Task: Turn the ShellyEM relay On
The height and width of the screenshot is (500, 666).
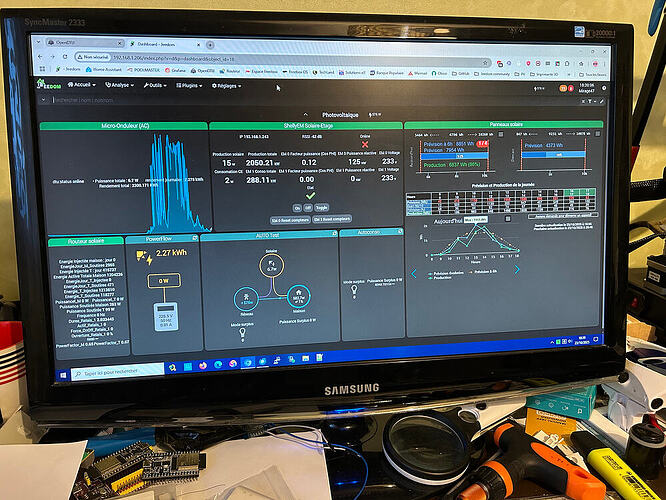Action: 297,208
